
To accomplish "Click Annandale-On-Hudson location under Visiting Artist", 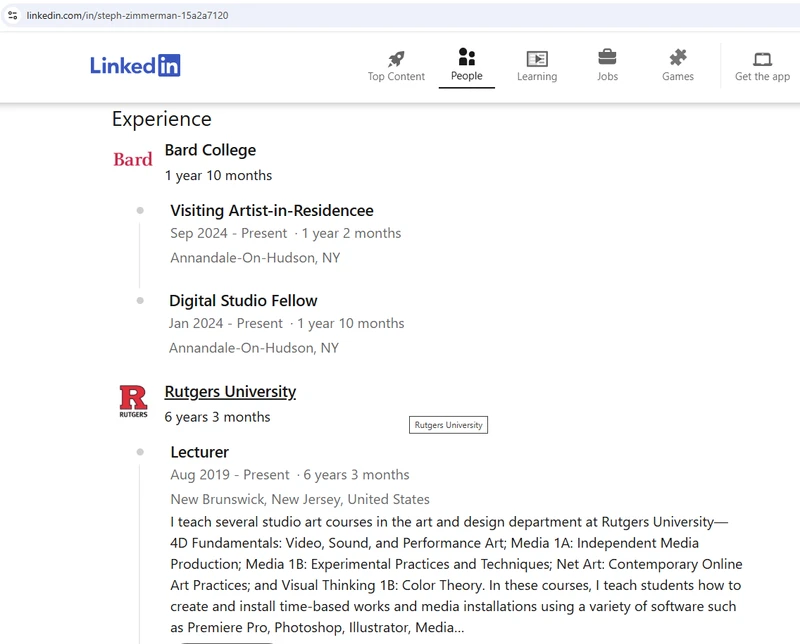I will tap(255, 258).
